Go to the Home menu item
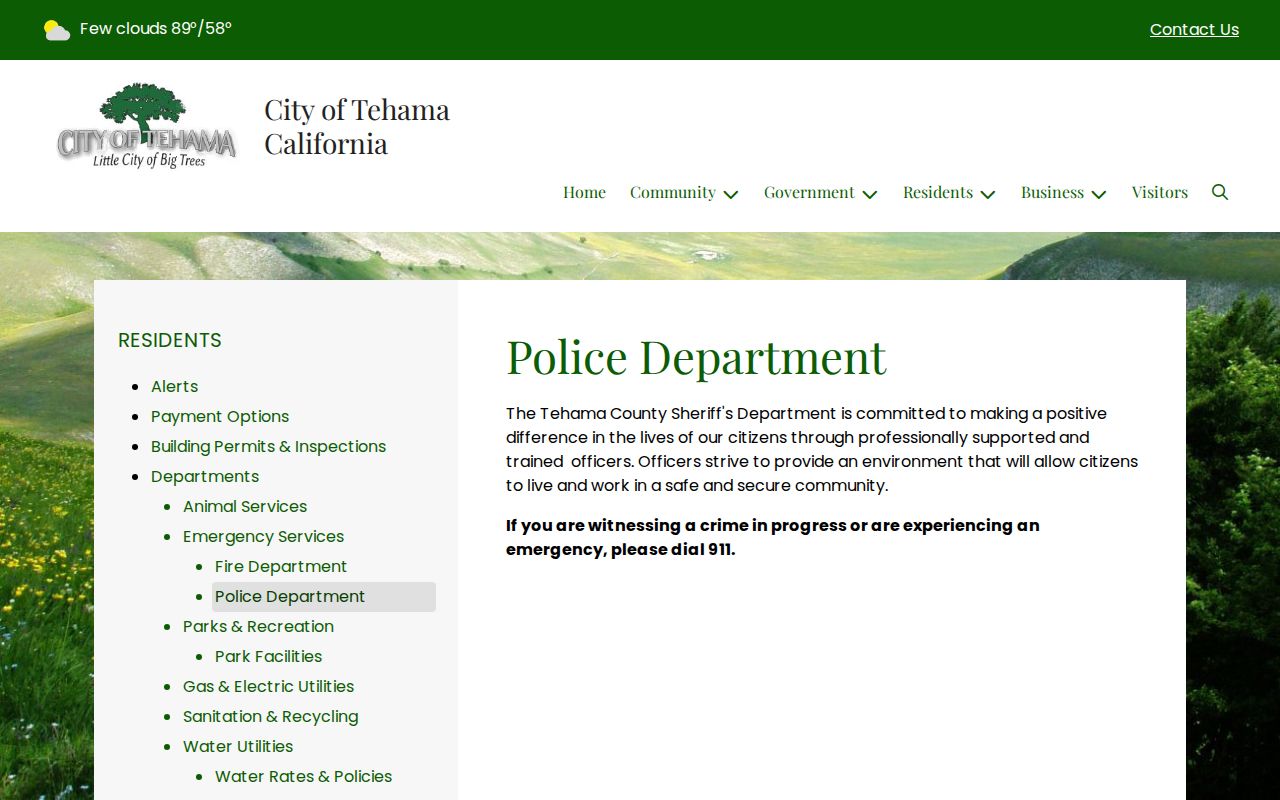Image resolution: width=1280 pixels, height=800 pixels. pyautogui.click(x=584, y=192)
